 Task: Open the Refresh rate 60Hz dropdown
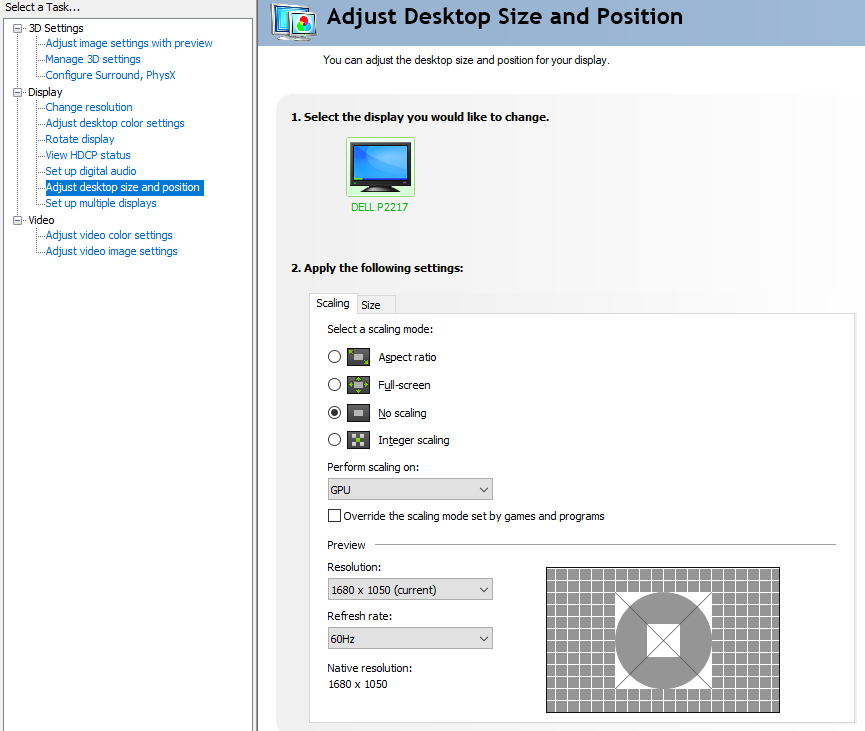(x=410, y=638)
